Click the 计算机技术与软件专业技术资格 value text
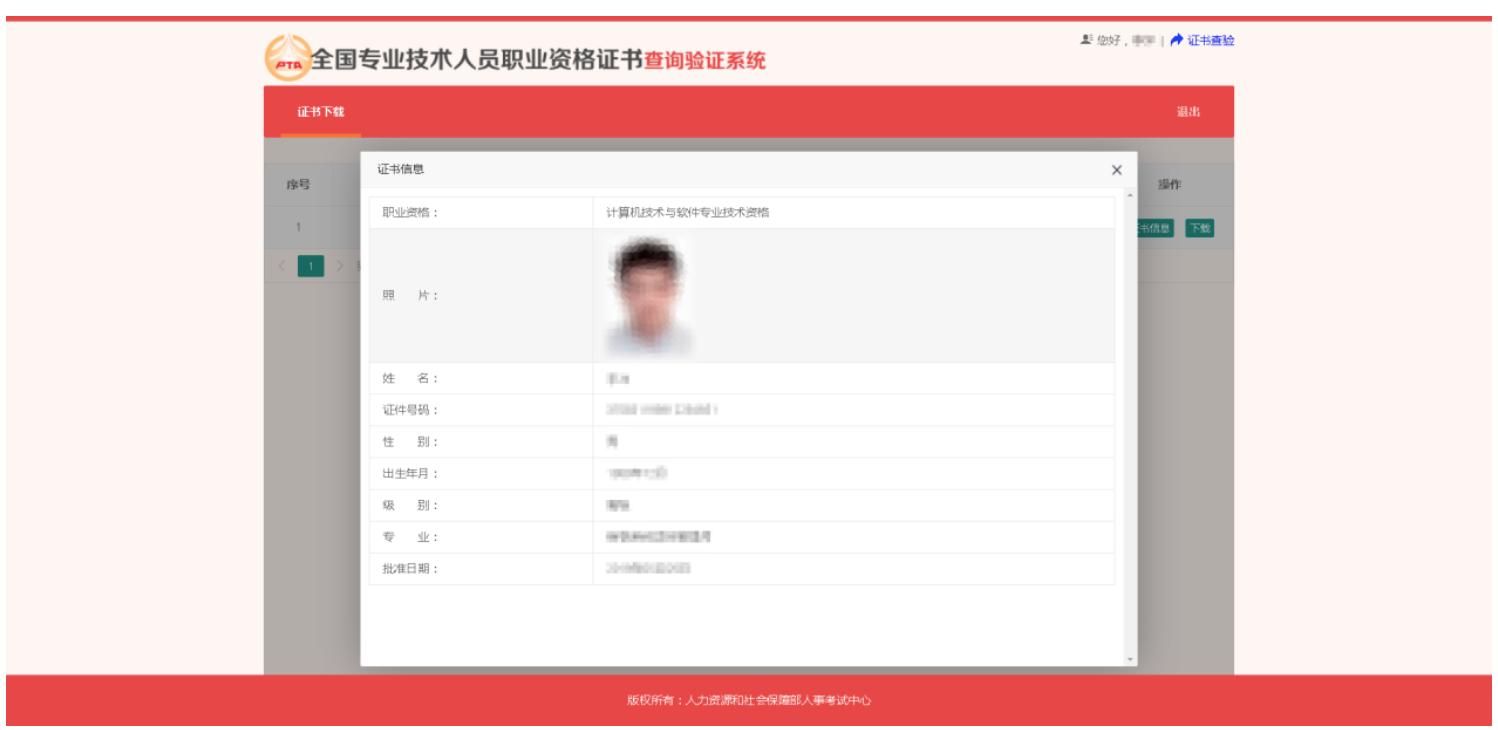1498x730 pixels. 688,213
